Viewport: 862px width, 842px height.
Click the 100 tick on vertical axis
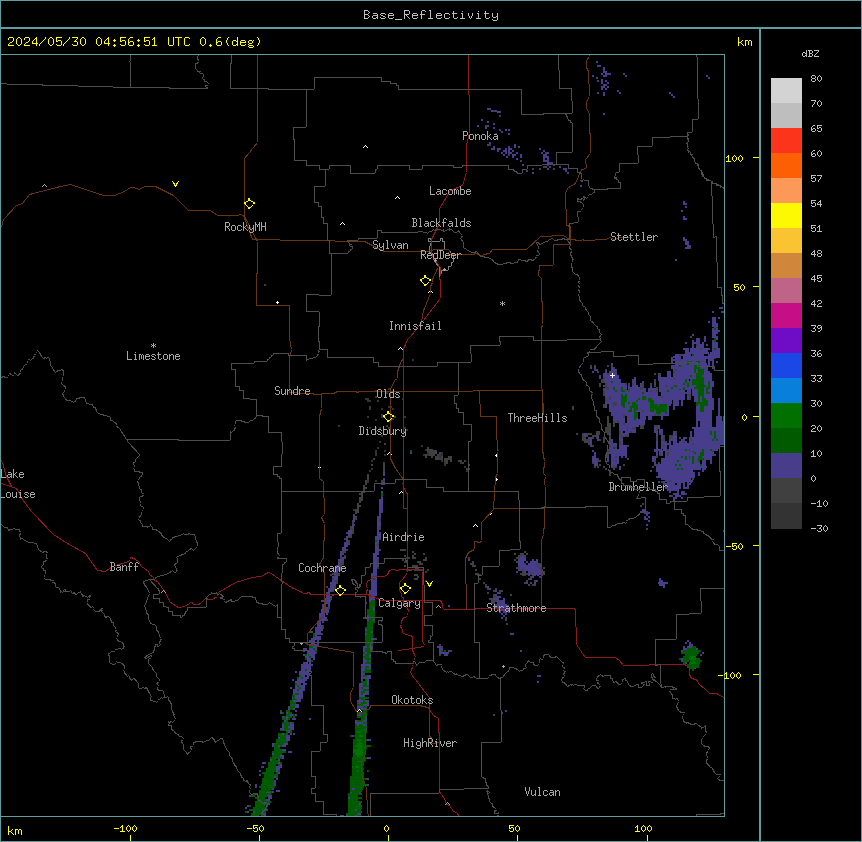734,158
